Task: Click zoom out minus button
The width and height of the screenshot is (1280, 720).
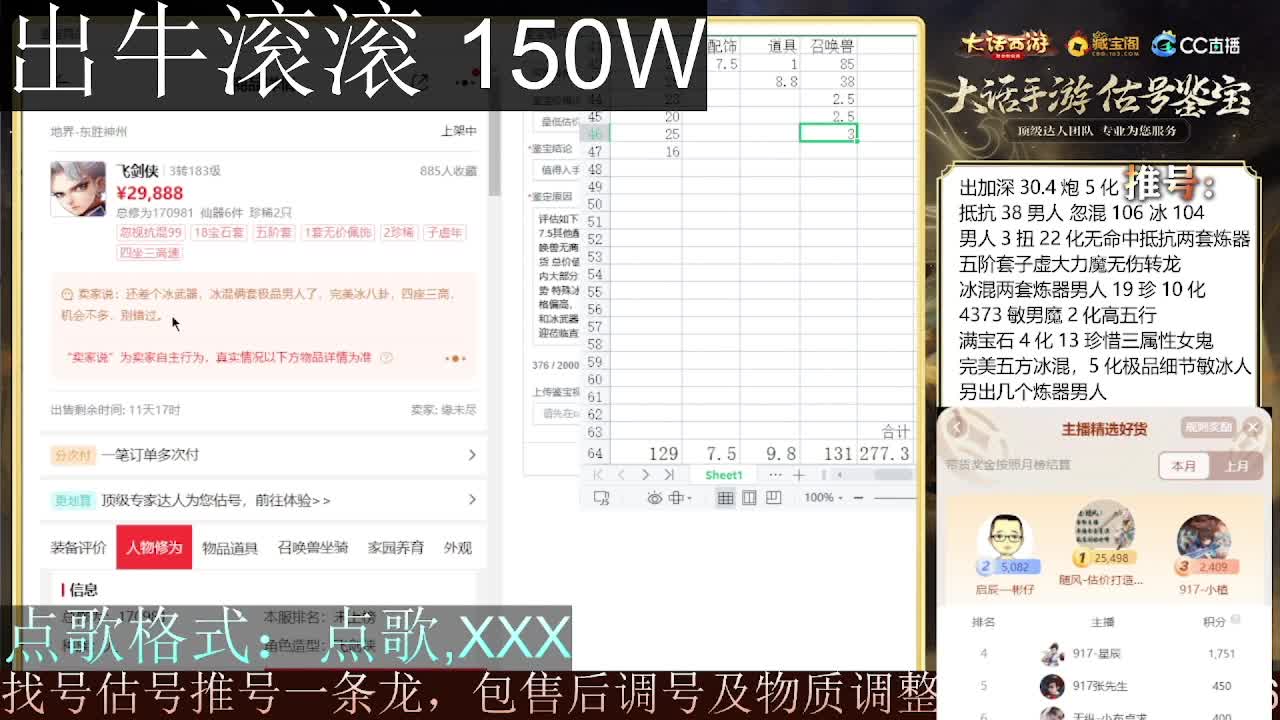Action: coord(860,498)
